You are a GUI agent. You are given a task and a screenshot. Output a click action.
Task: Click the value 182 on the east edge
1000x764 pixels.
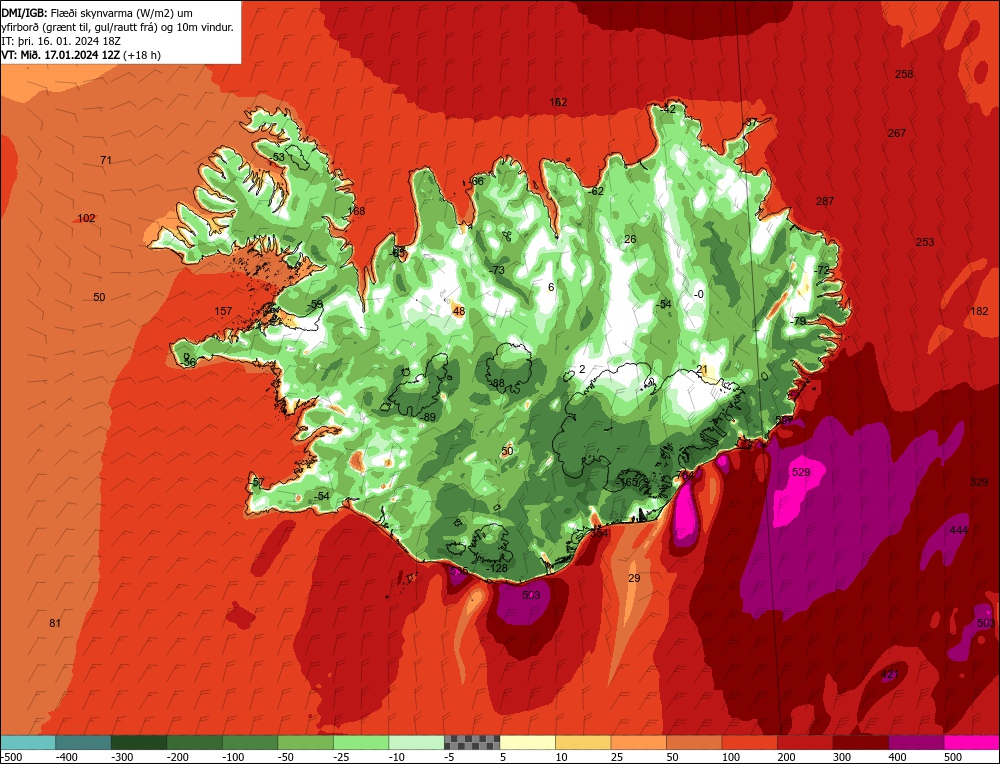pyautogui.click(x=979, y=311)
